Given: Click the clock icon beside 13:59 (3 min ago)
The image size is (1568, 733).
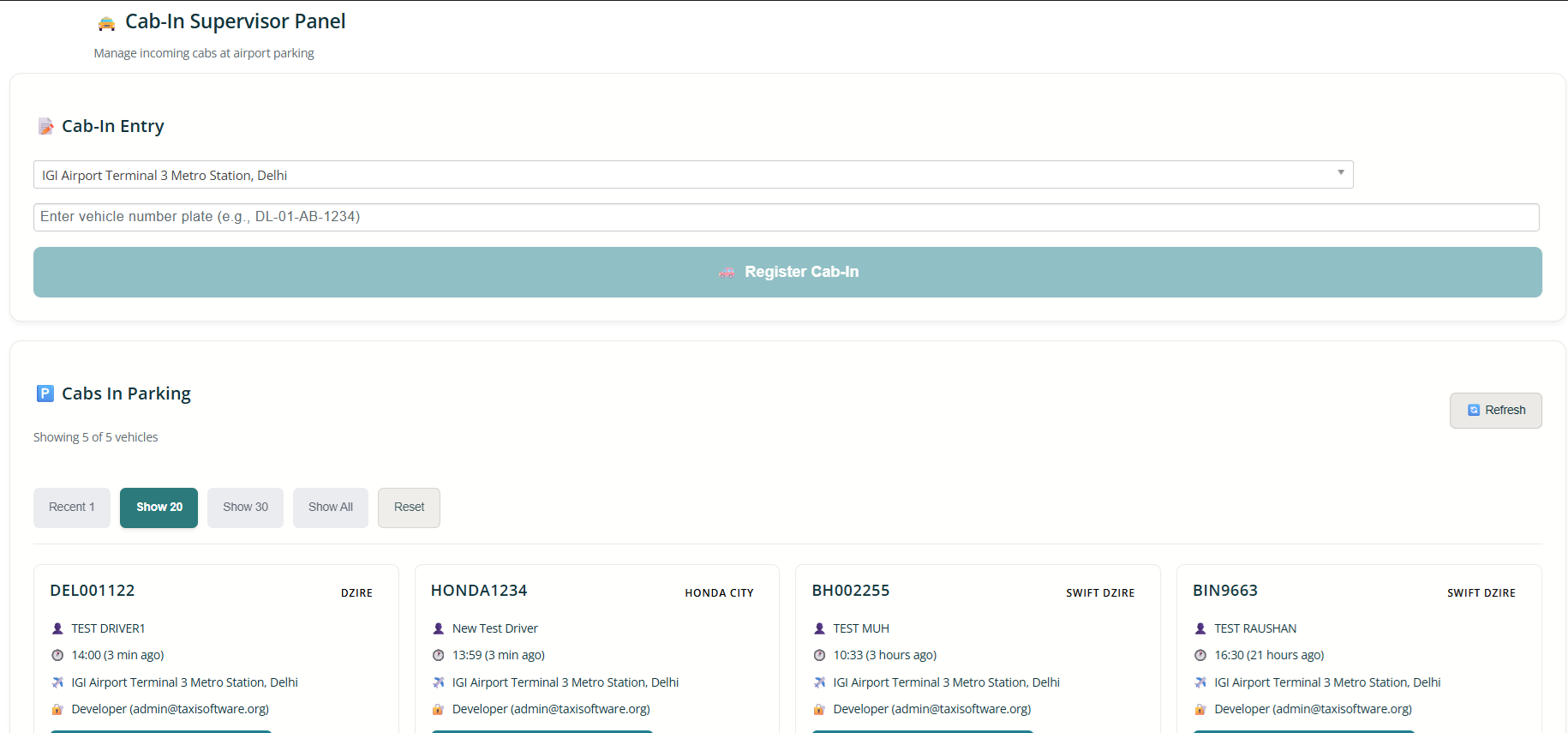Looking at the screenshot, I should (439, 655).
